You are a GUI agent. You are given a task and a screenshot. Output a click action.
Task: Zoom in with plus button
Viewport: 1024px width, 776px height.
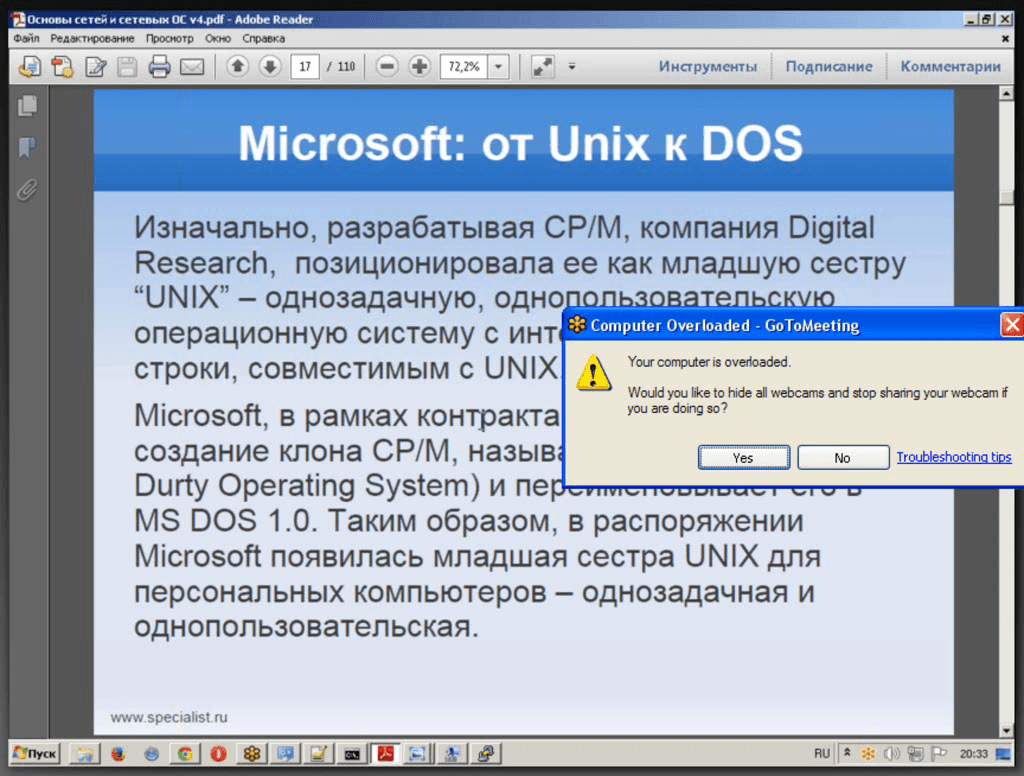click(x=419, y=66)
